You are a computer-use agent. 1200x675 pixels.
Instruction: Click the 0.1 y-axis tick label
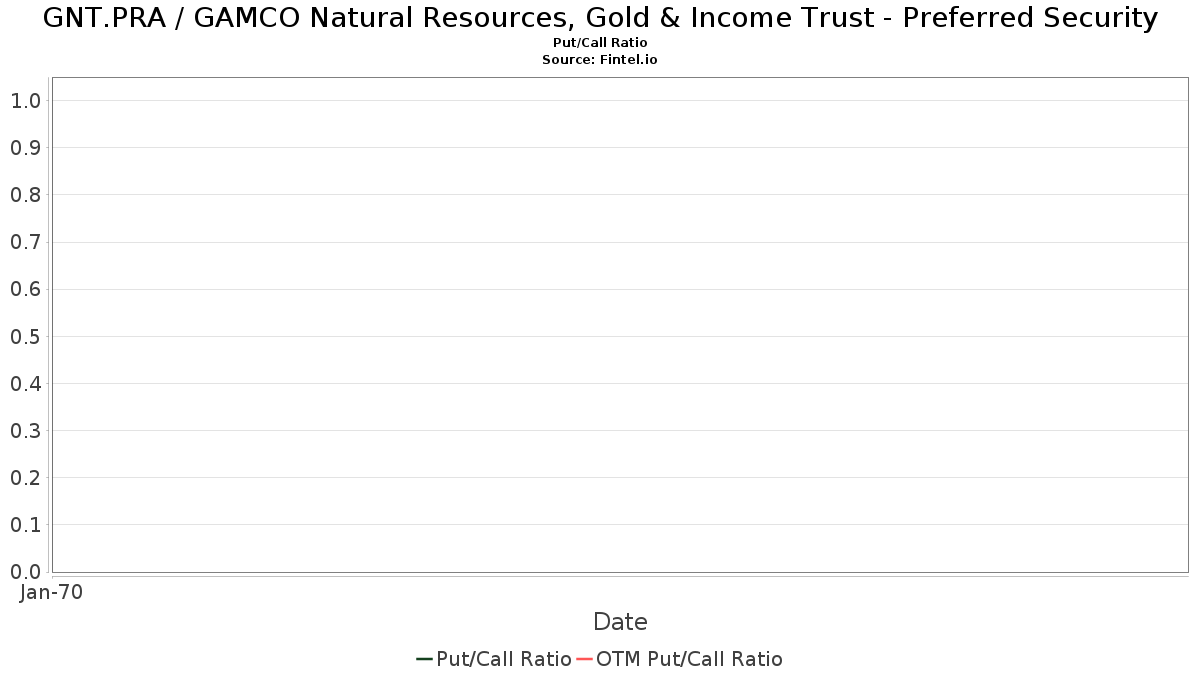(x=25, y=525)
